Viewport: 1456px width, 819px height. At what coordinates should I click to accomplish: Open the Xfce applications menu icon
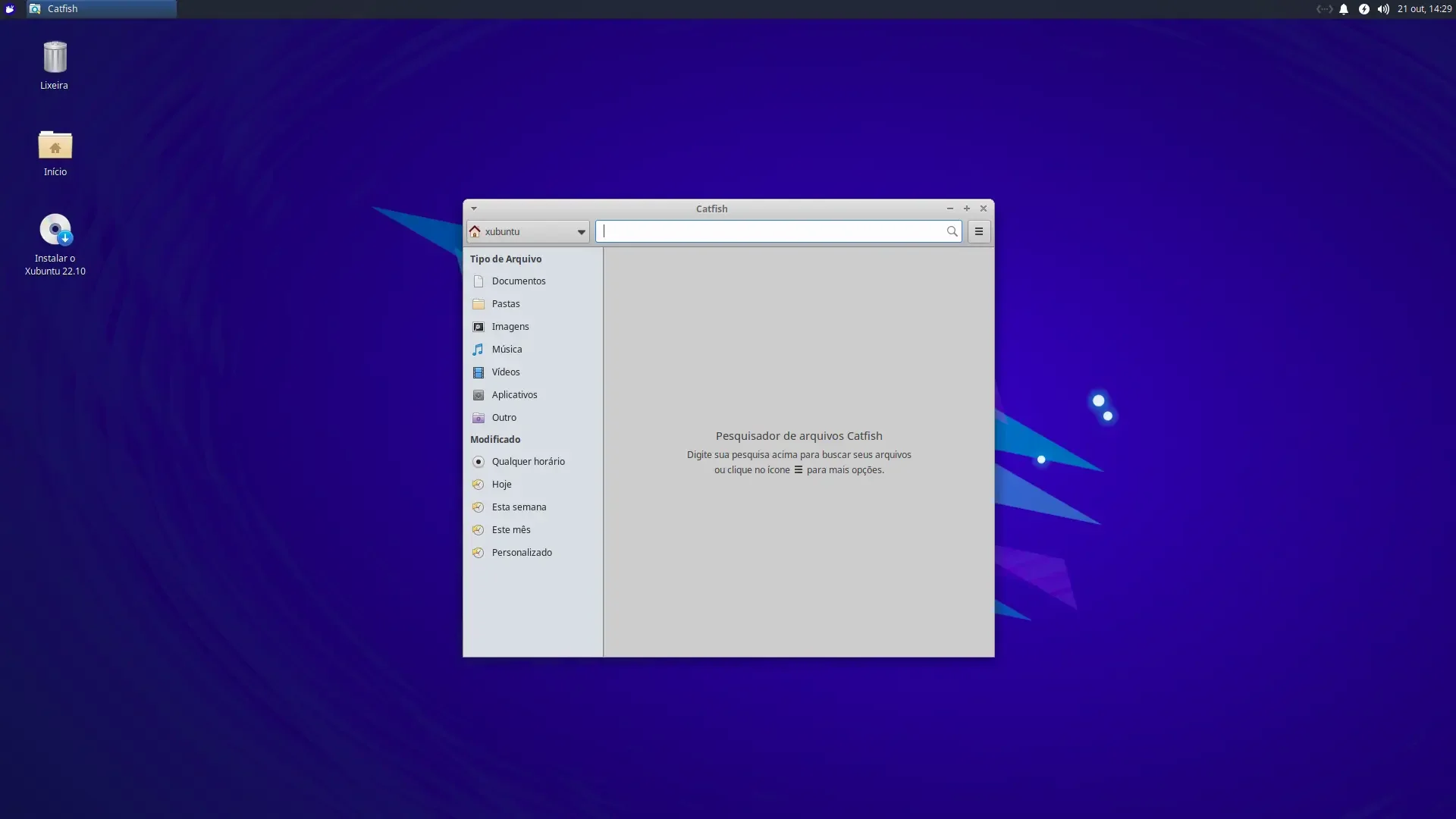click(10, 9)
